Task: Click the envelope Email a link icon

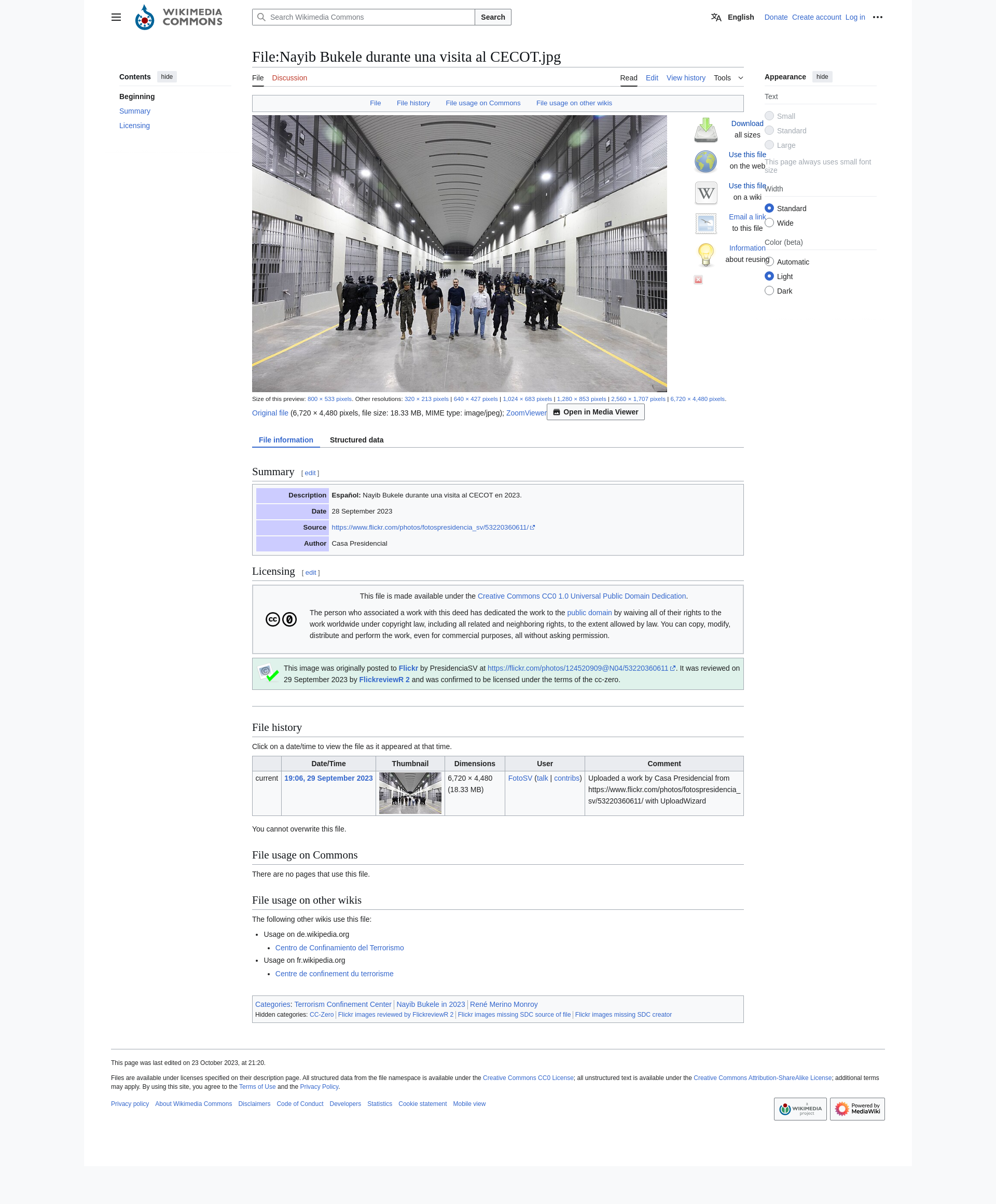Action: pos(706,224)
